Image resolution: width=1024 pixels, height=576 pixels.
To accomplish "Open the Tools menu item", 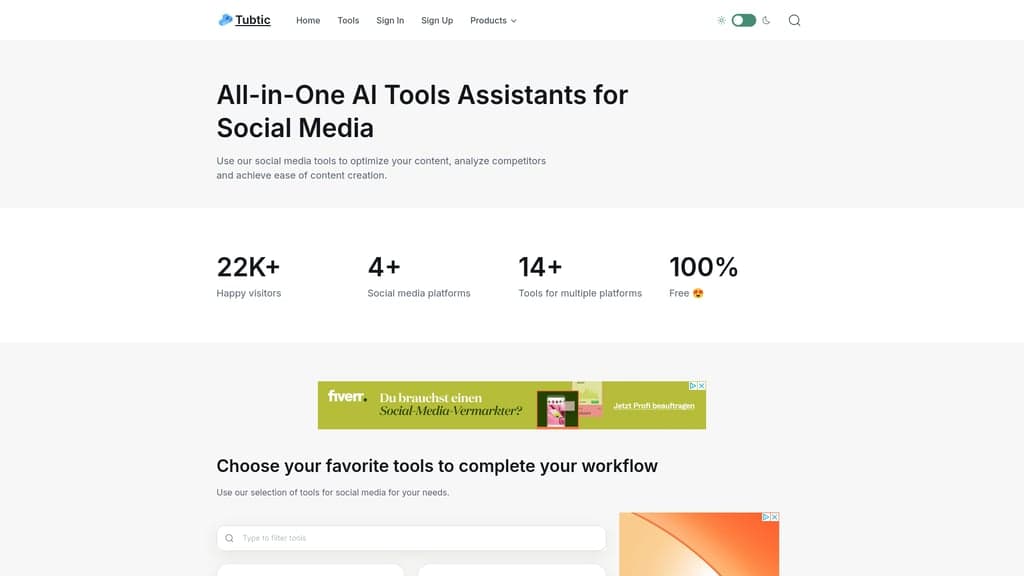I will pyautogui.click(x=348, y=20).
